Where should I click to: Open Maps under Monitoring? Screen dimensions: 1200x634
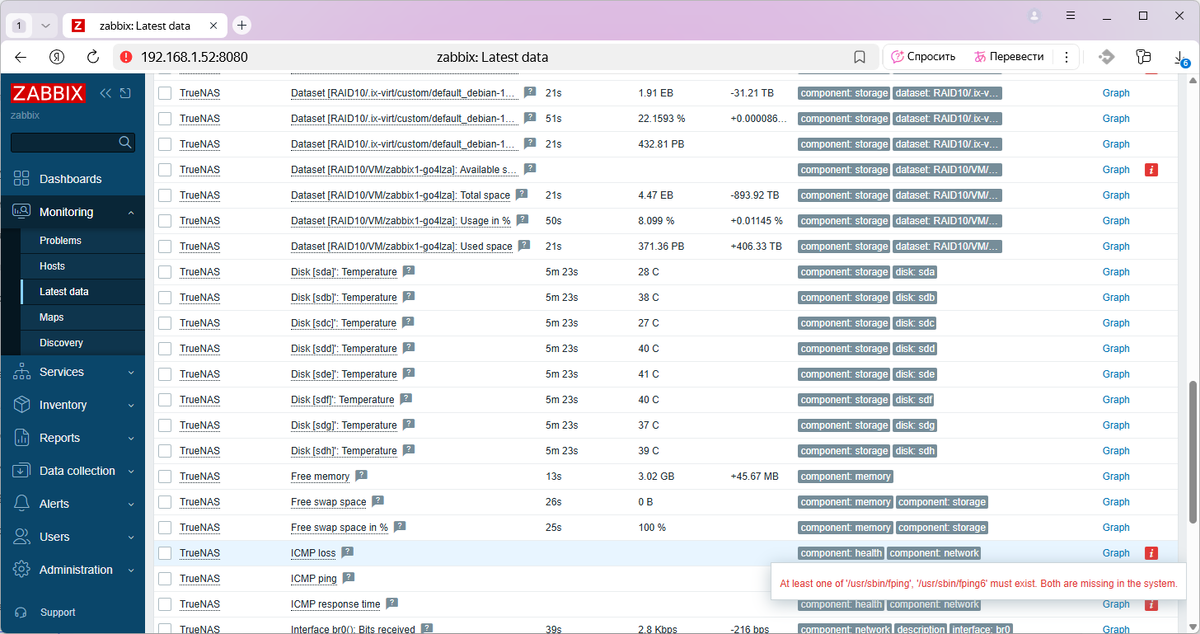tap(52, 317)
